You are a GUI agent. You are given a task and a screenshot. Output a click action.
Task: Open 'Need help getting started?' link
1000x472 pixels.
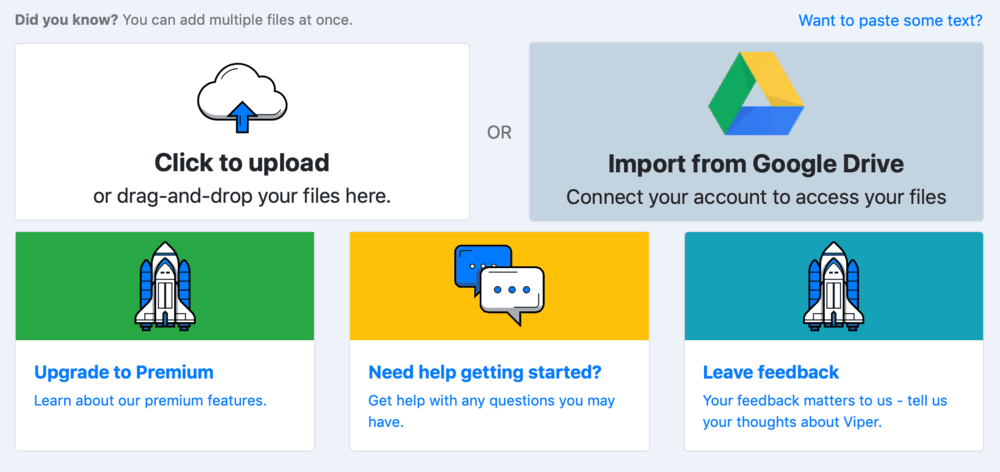485,372
